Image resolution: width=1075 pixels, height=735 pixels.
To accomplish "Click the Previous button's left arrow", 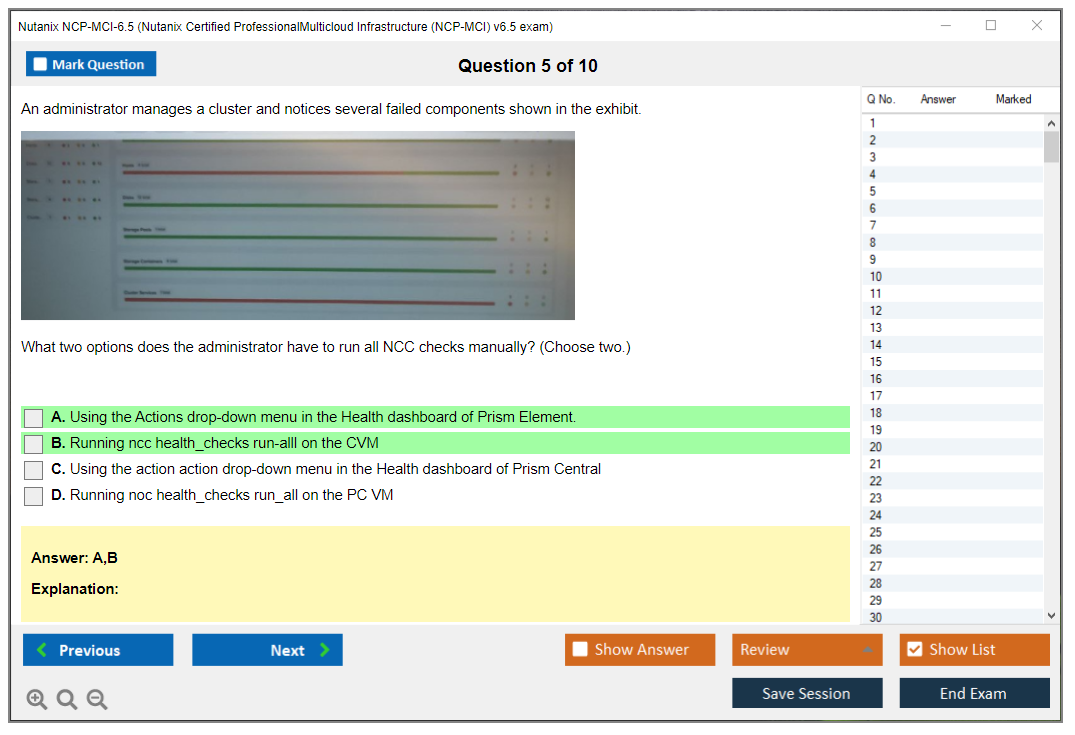I will coord(41,650).
